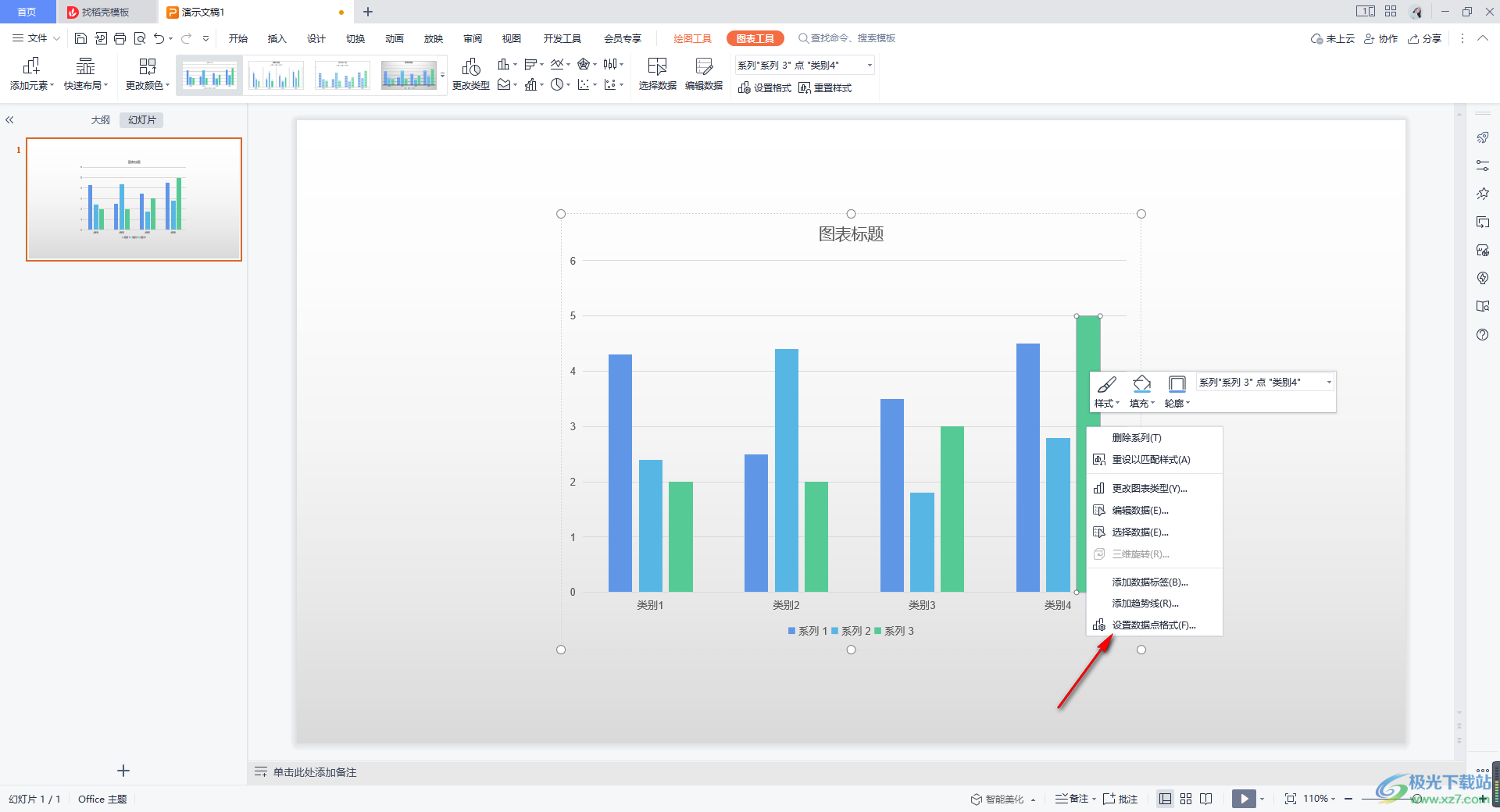Collapse the slide panel with double chevron

[9, 120]
